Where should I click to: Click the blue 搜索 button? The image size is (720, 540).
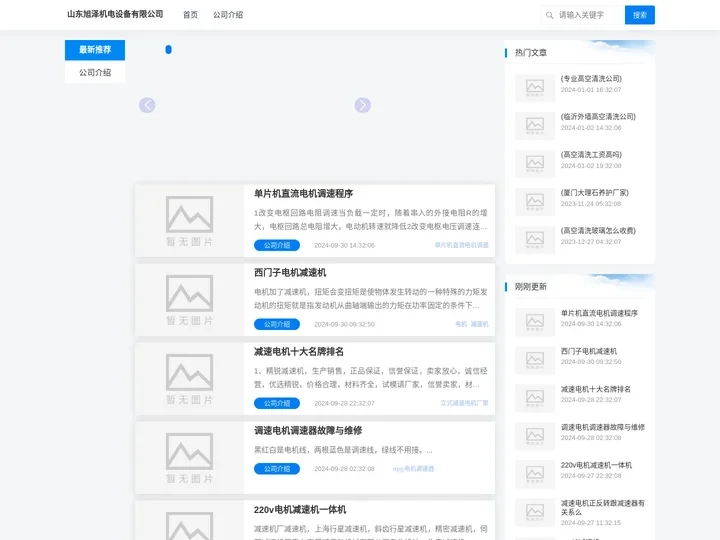coord(640,15)
